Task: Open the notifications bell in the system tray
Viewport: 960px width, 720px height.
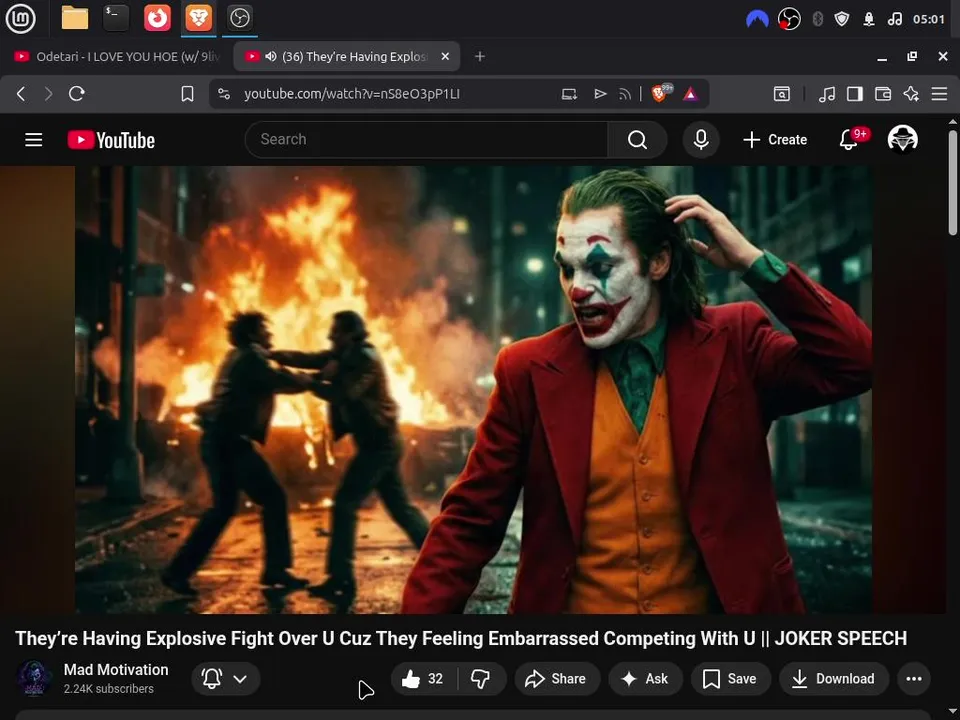Action: (869, 19)
